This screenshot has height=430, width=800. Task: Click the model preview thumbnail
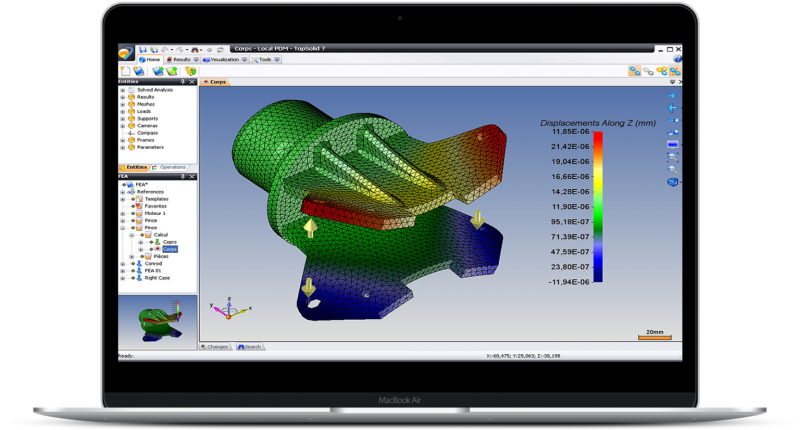(158, 322)
